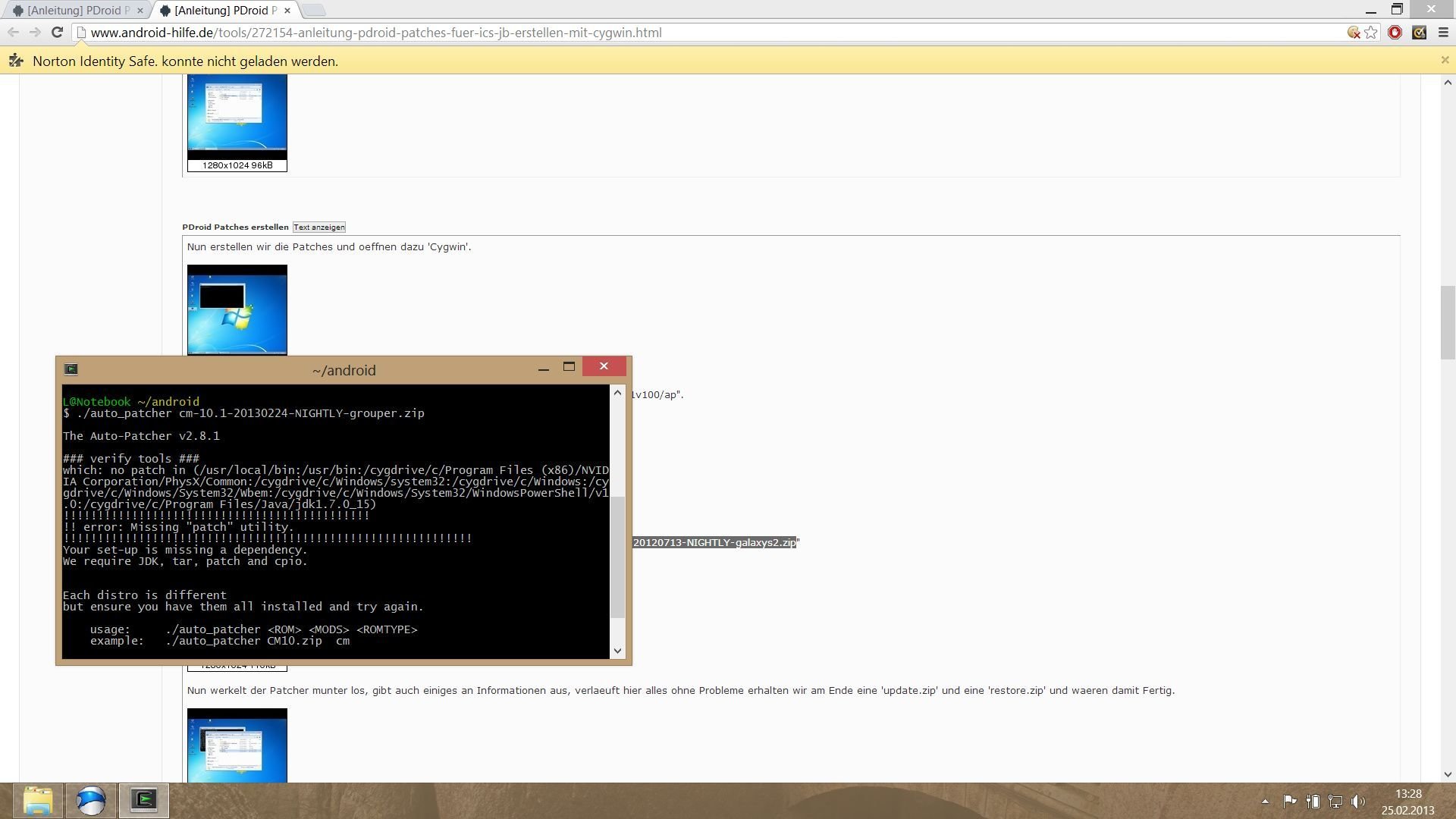Go back with the browser back arrow
Image resolution: width=1456 pixels, height=819 pixels.
(13, 33)
